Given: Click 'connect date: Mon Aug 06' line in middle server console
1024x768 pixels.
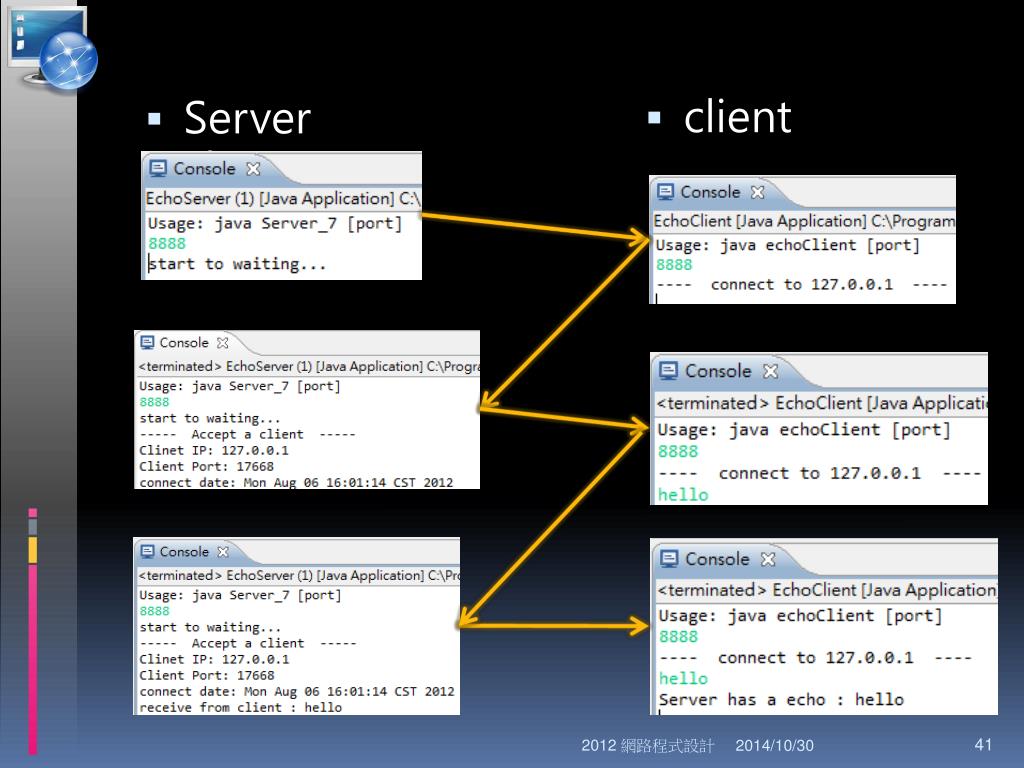Looking at the screenshot, I should pos(296,482).
